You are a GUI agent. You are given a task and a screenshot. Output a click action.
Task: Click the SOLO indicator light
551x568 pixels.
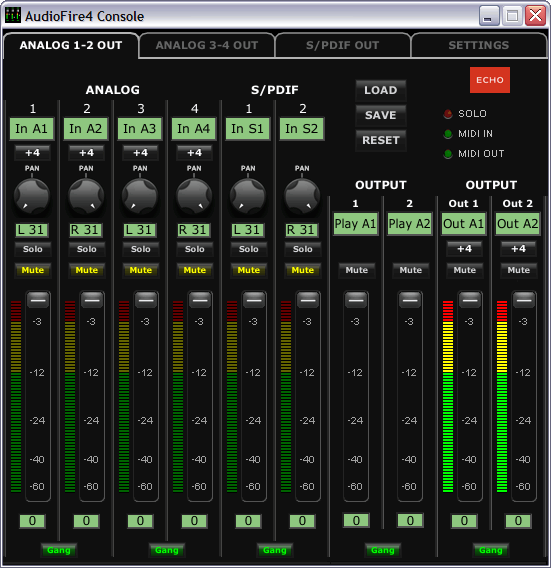(448, 114)
